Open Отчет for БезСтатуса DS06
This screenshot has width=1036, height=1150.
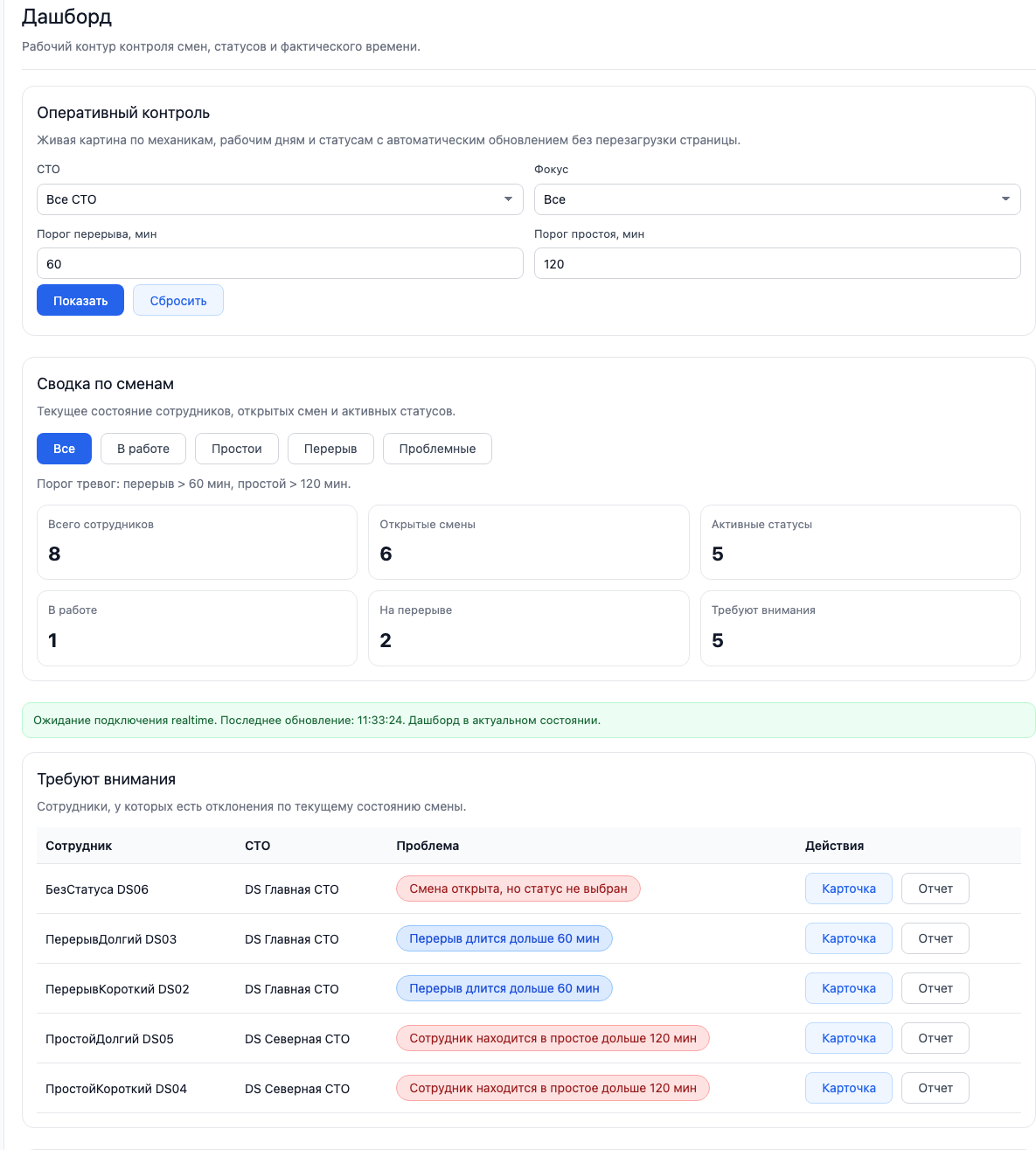[935, 889]
